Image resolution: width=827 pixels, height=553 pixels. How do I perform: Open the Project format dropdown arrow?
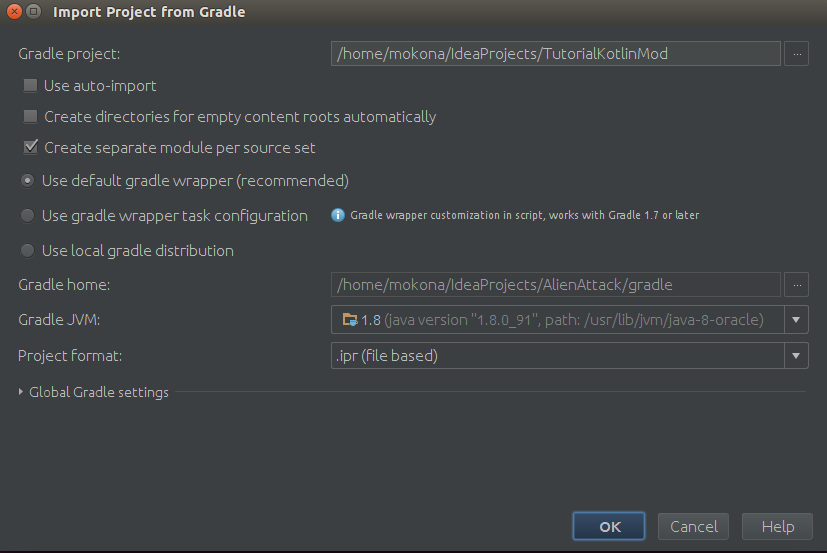796,356
